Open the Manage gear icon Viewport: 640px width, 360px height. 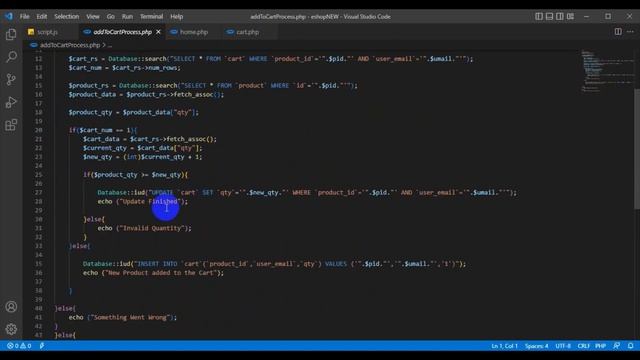click(11, 329)
